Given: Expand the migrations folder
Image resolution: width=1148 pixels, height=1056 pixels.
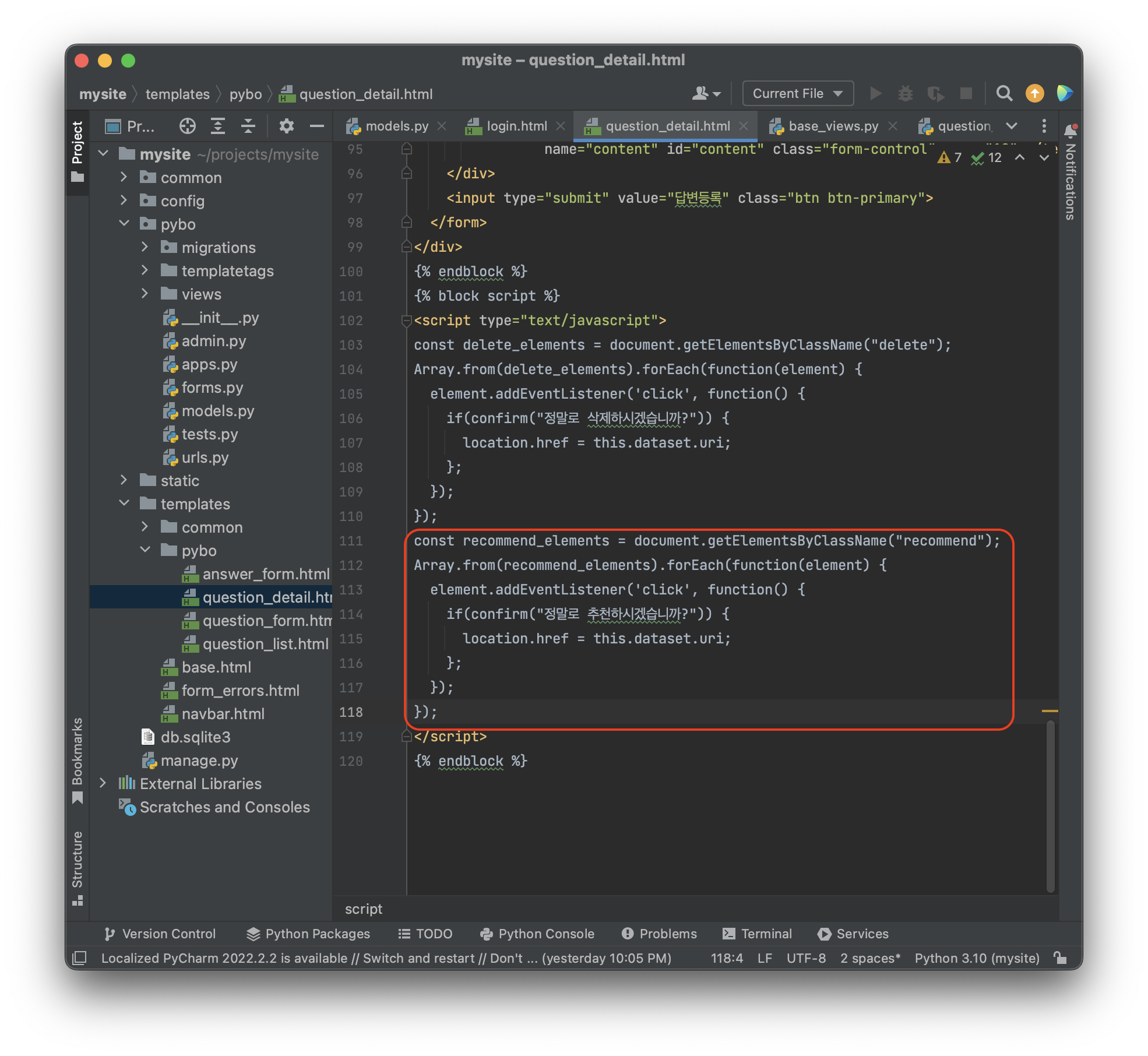Looking at the screenshot, I should (145, 247).
